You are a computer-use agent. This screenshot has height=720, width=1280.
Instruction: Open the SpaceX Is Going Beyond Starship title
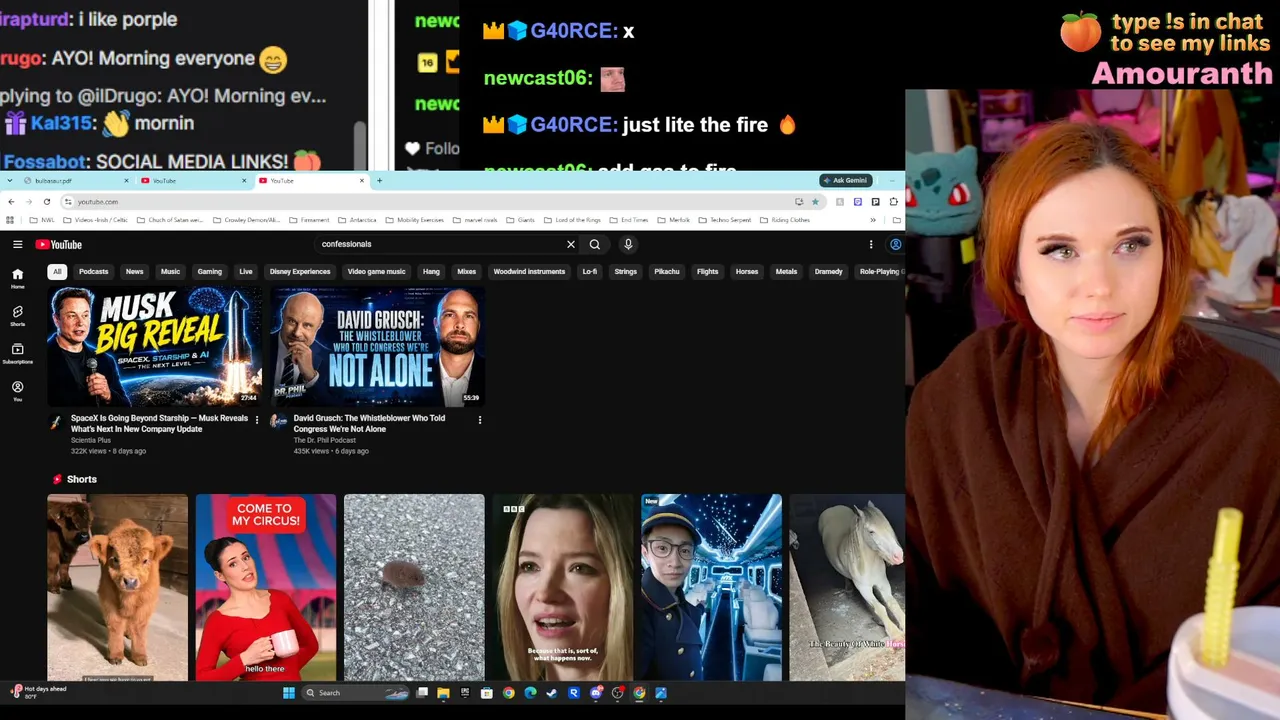[159, 424]
